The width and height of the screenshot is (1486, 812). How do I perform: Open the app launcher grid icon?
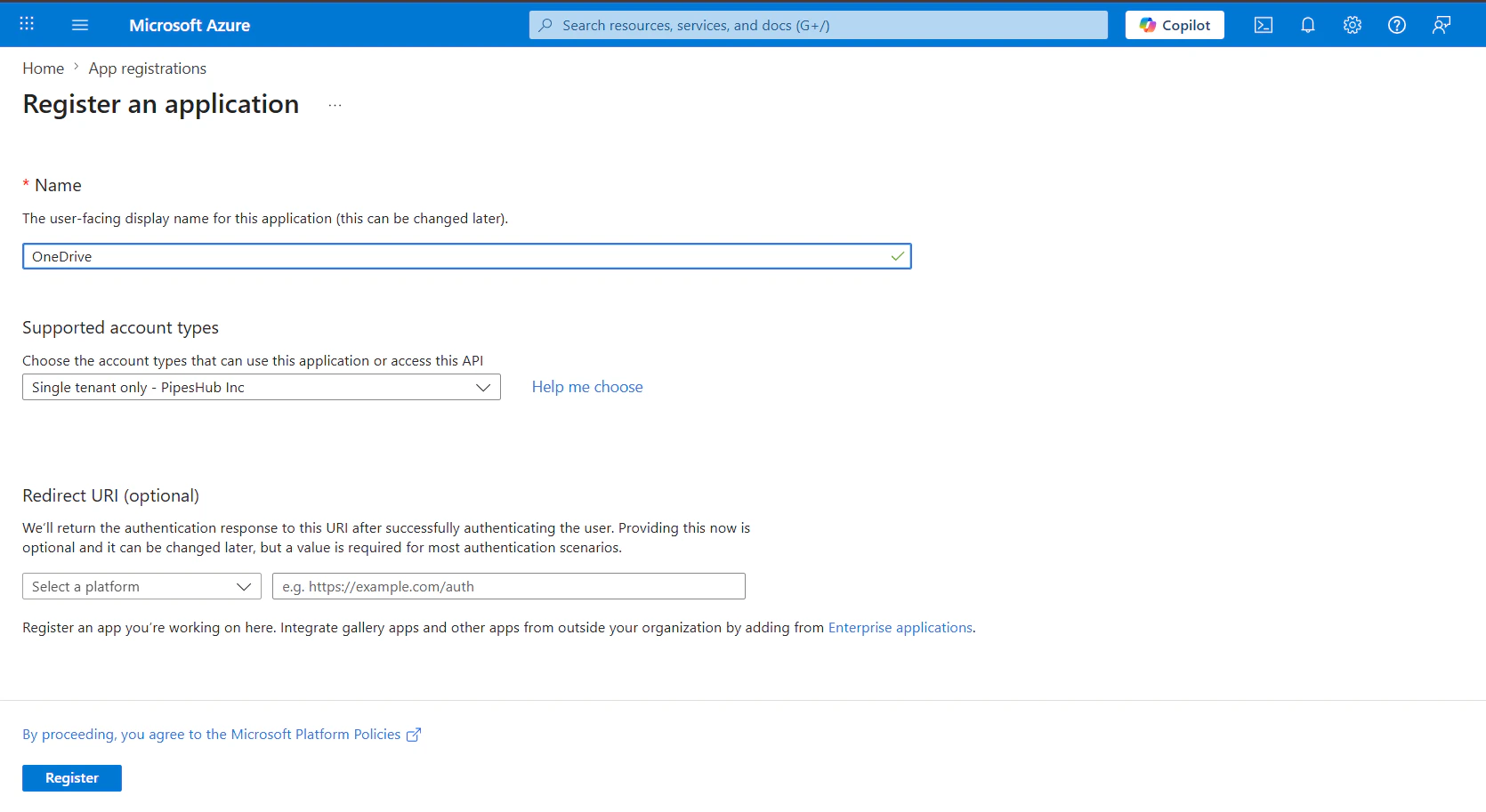click(x=26, y=24)
